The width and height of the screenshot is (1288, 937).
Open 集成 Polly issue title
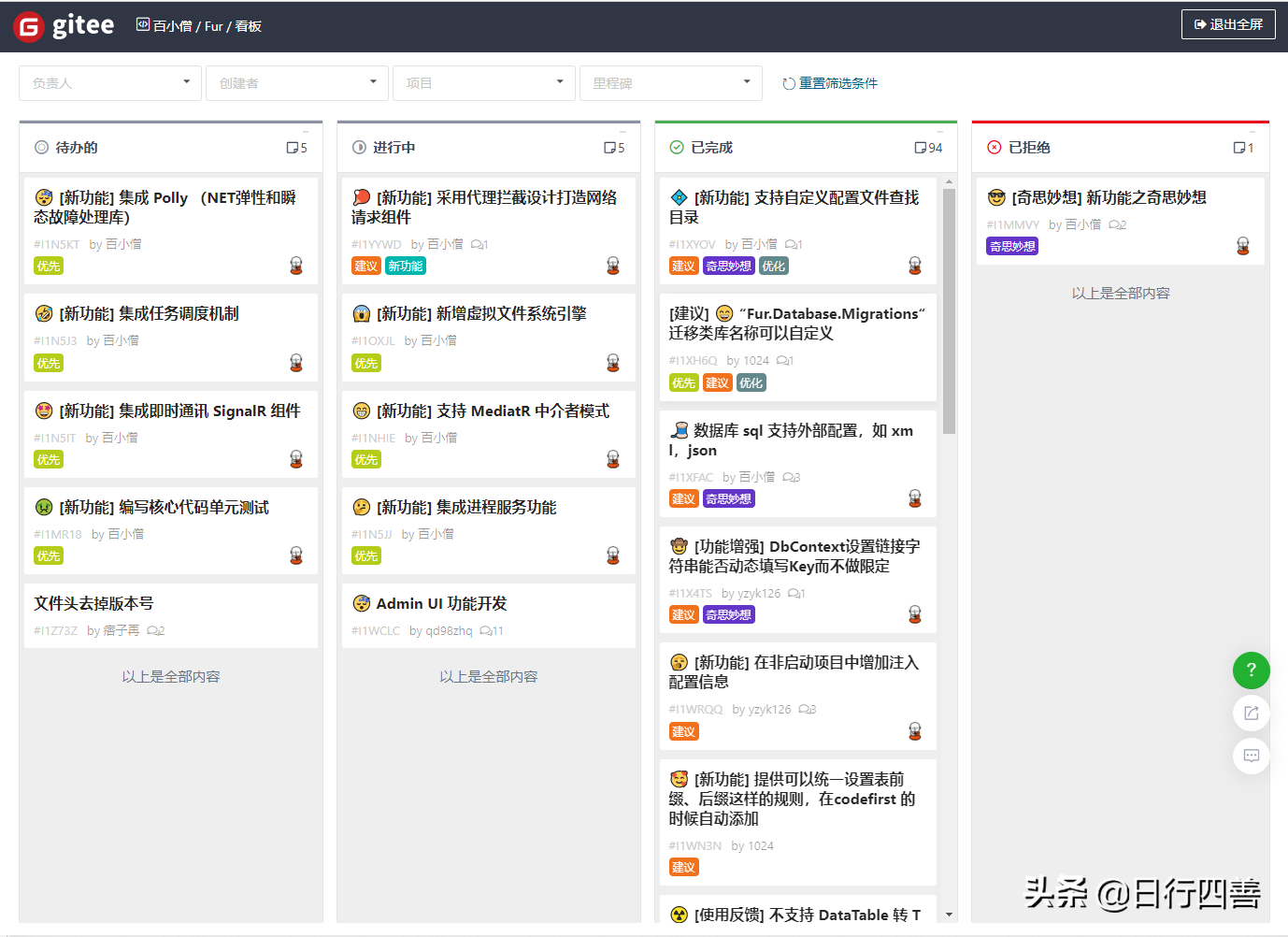(165, 208)
